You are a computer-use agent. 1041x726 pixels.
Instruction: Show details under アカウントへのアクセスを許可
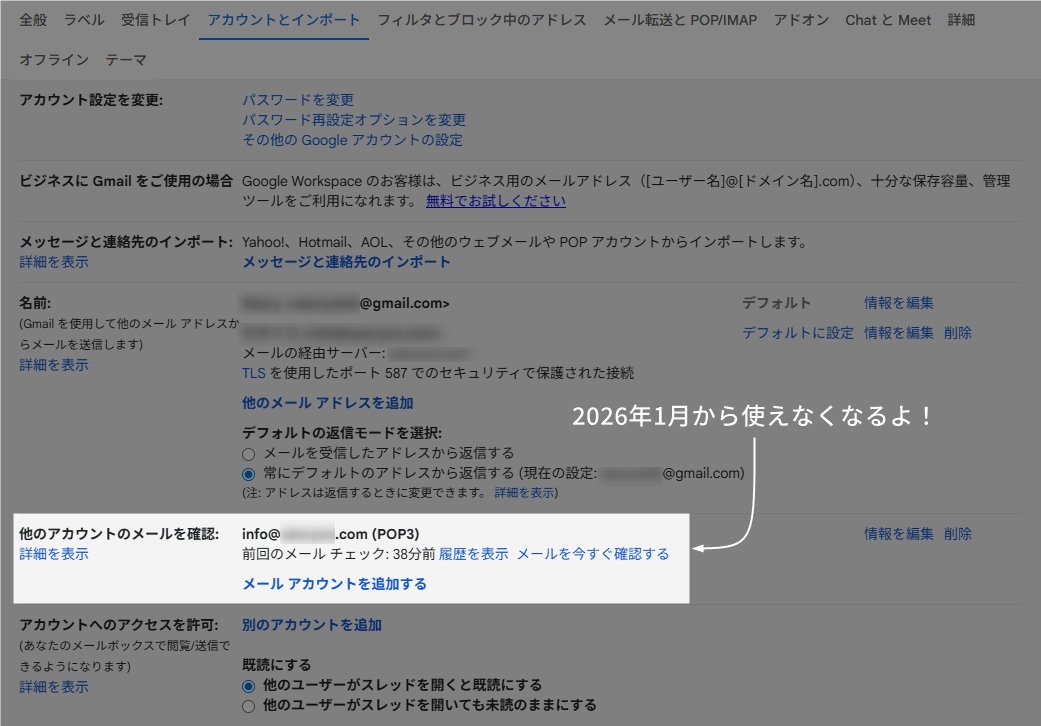(54, 686)
